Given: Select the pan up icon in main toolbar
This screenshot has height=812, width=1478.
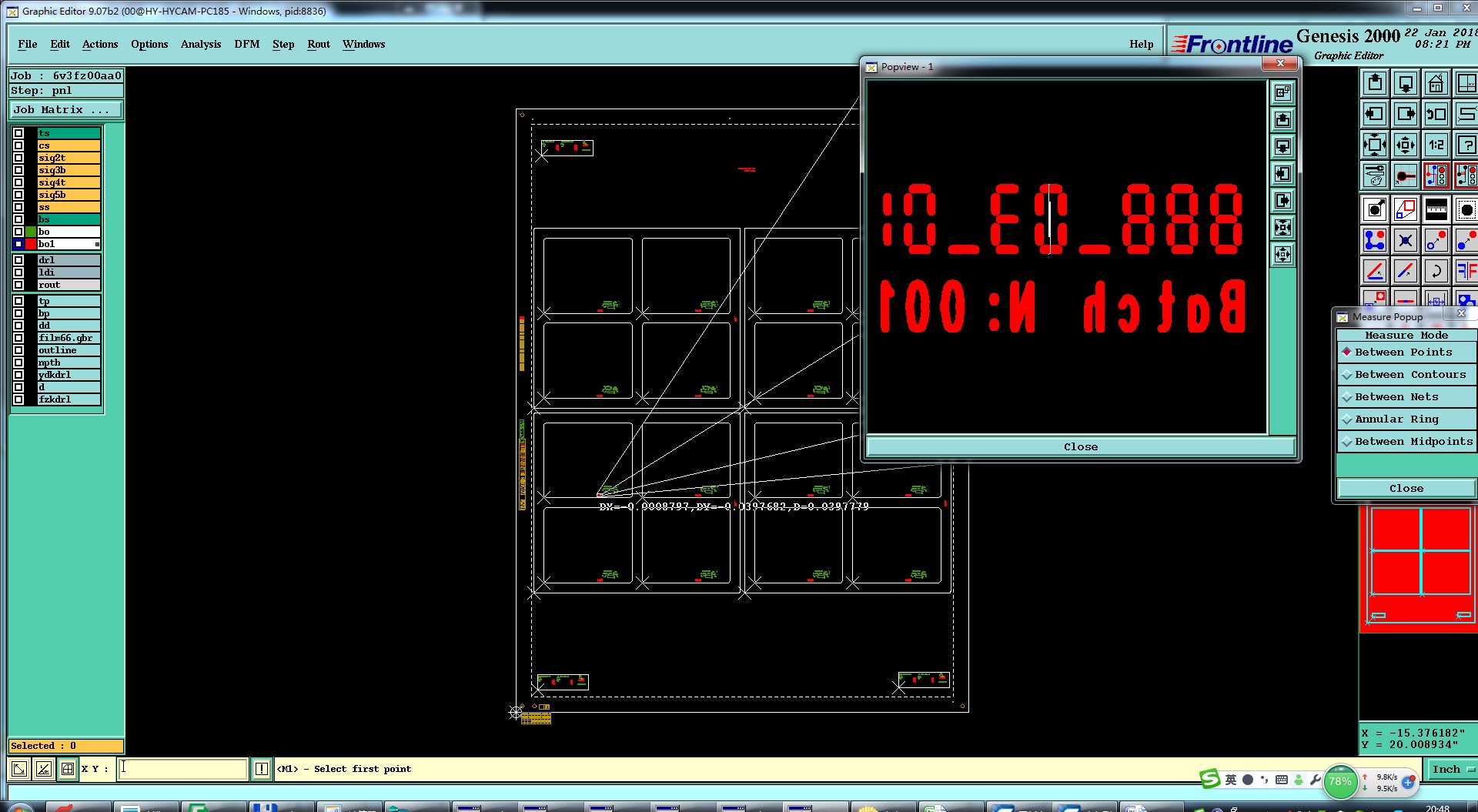Looking at the screenshot, I should click(1375, 83).
